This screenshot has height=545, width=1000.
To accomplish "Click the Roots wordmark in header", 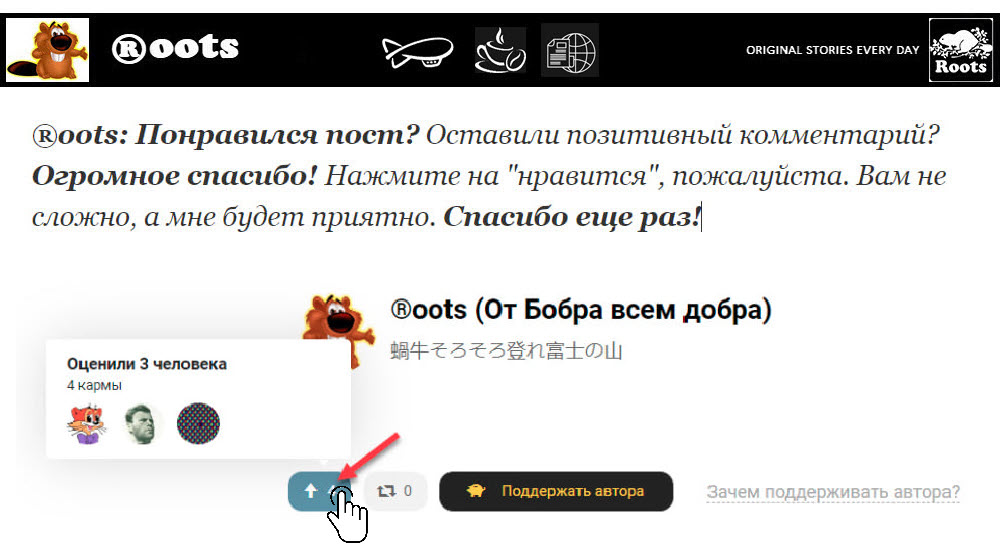I will (x=175, y=48).
